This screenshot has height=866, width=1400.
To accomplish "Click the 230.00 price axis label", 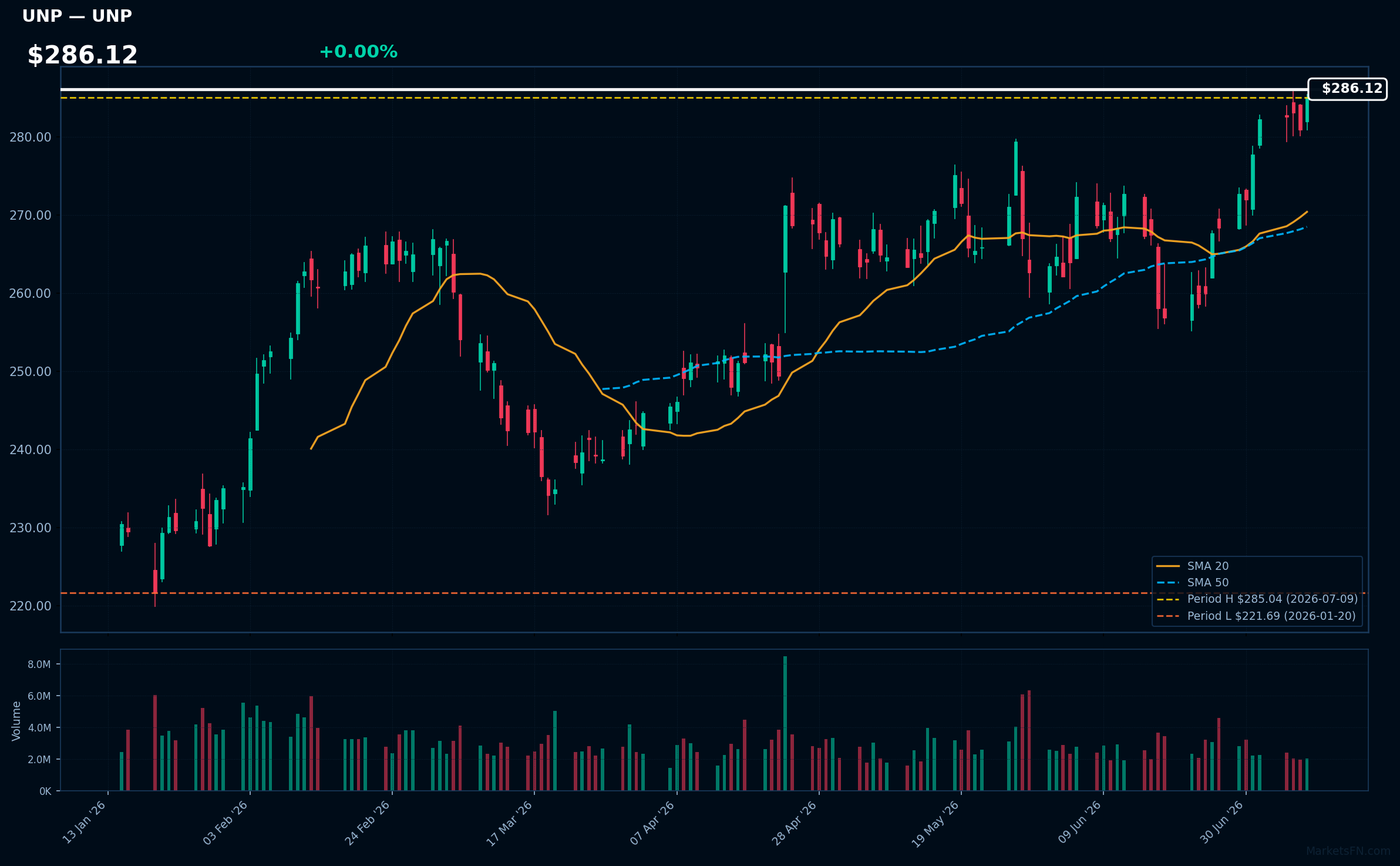I will [x=30, y=528].
